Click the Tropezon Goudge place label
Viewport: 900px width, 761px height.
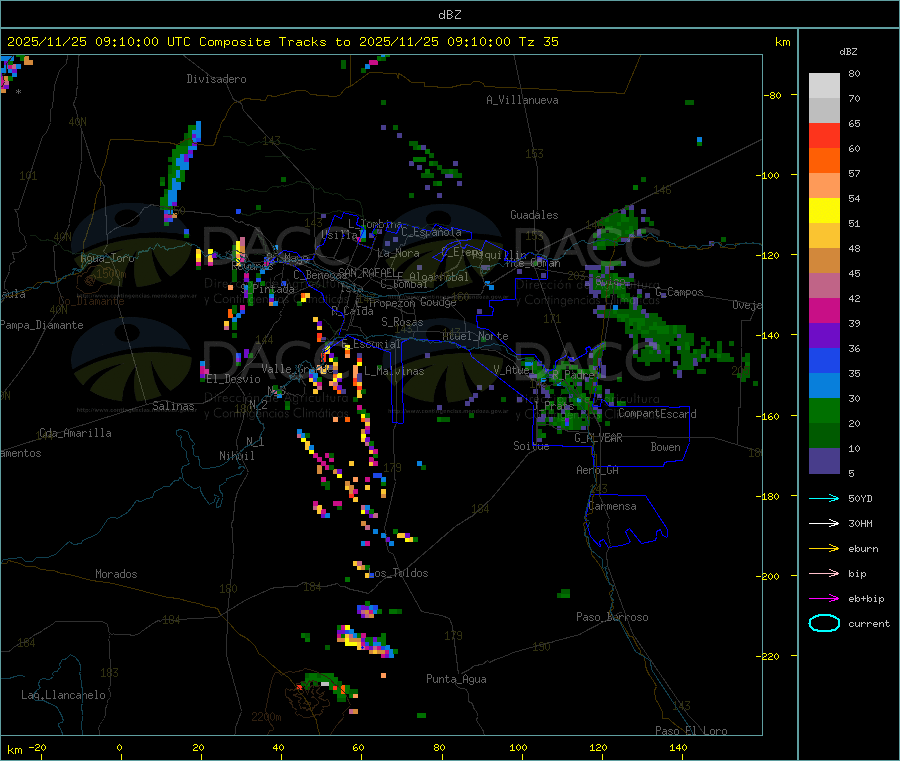click(x=412, y=302)
